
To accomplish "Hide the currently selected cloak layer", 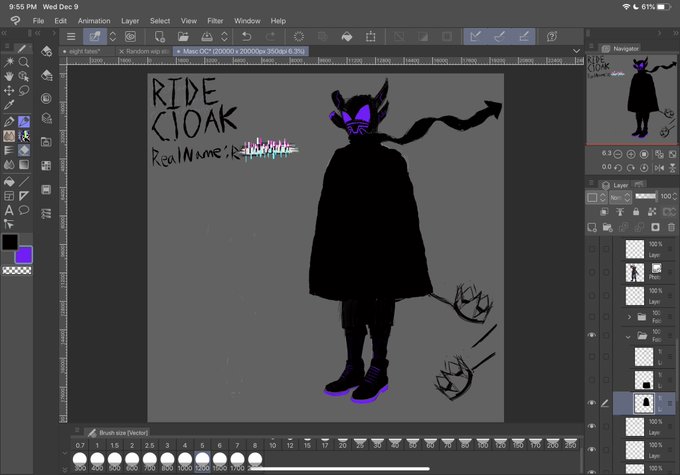I will click(x=592, y=403).
